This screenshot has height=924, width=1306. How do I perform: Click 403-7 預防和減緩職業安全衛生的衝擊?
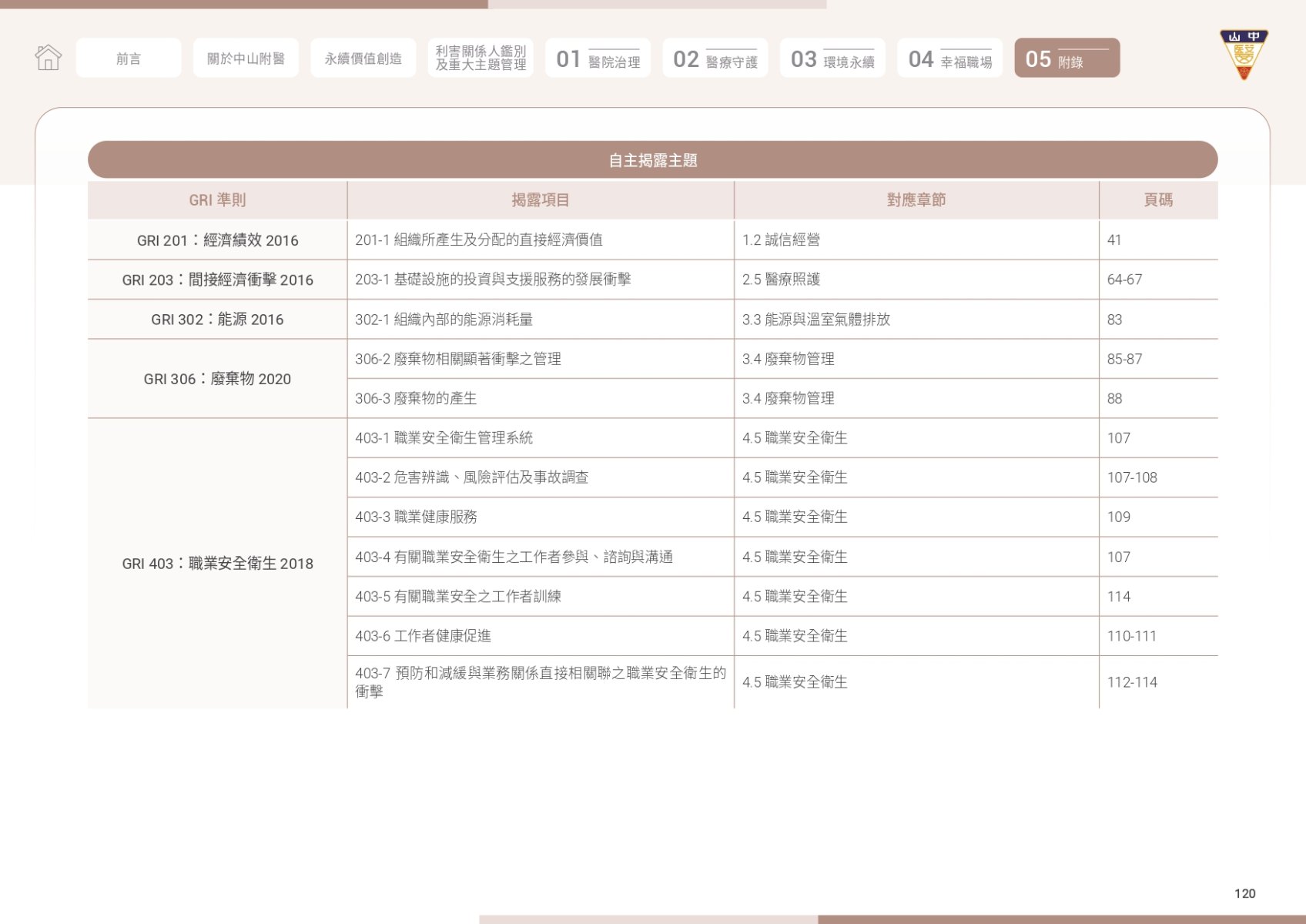click(x=541, y=682)
